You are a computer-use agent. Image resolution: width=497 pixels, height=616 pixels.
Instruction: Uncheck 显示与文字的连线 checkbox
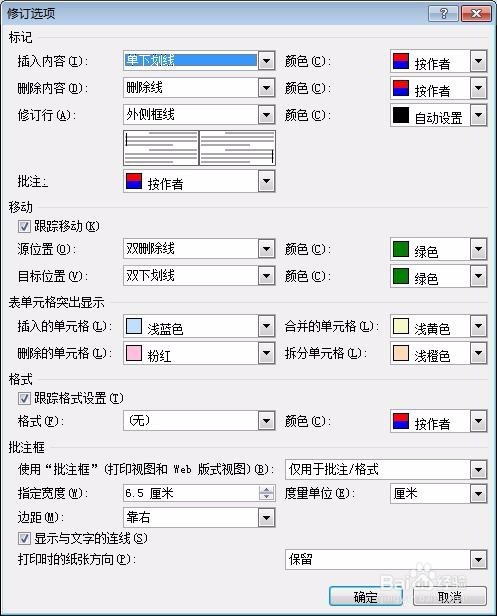24,538
